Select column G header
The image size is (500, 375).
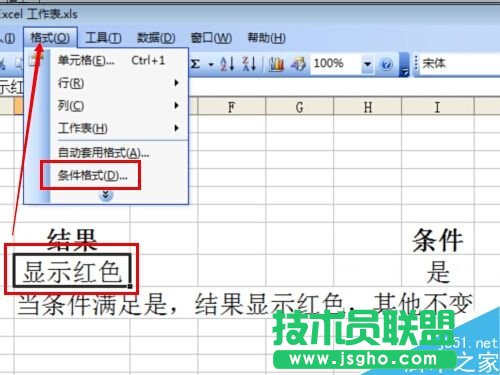pyautogui.click(x=299, y=107)
